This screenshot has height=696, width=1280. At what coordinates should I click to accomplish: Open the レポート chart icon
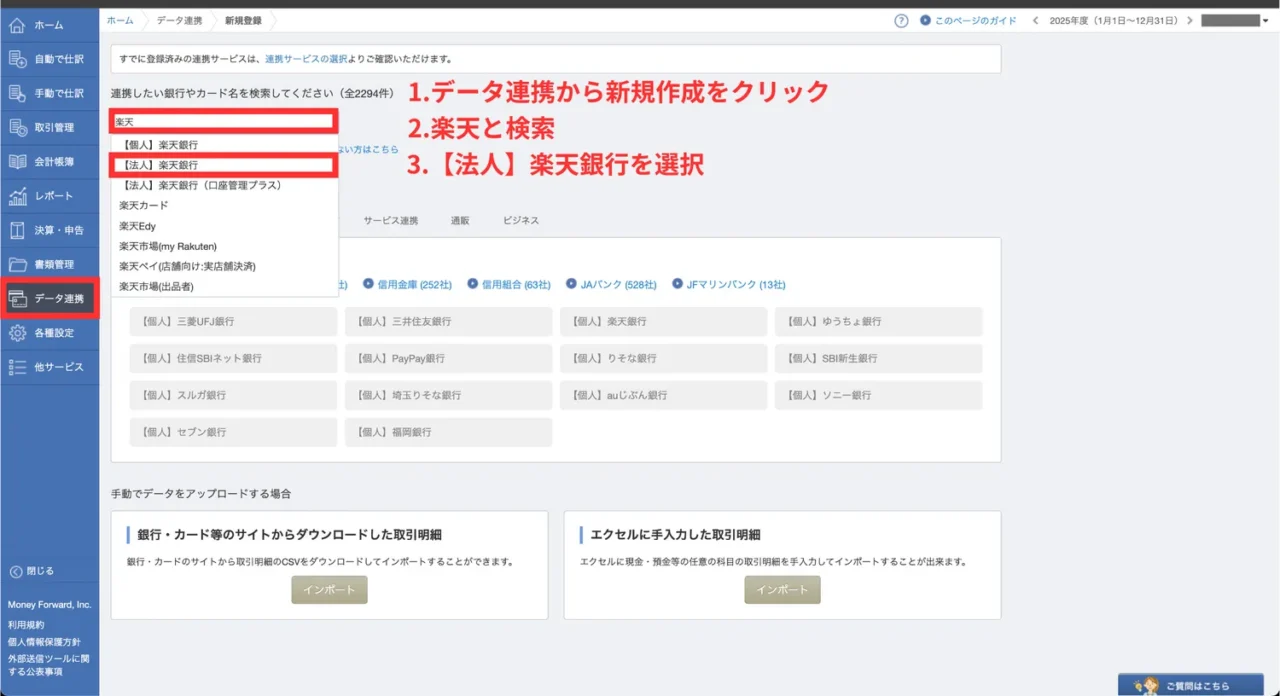(17, 196)
